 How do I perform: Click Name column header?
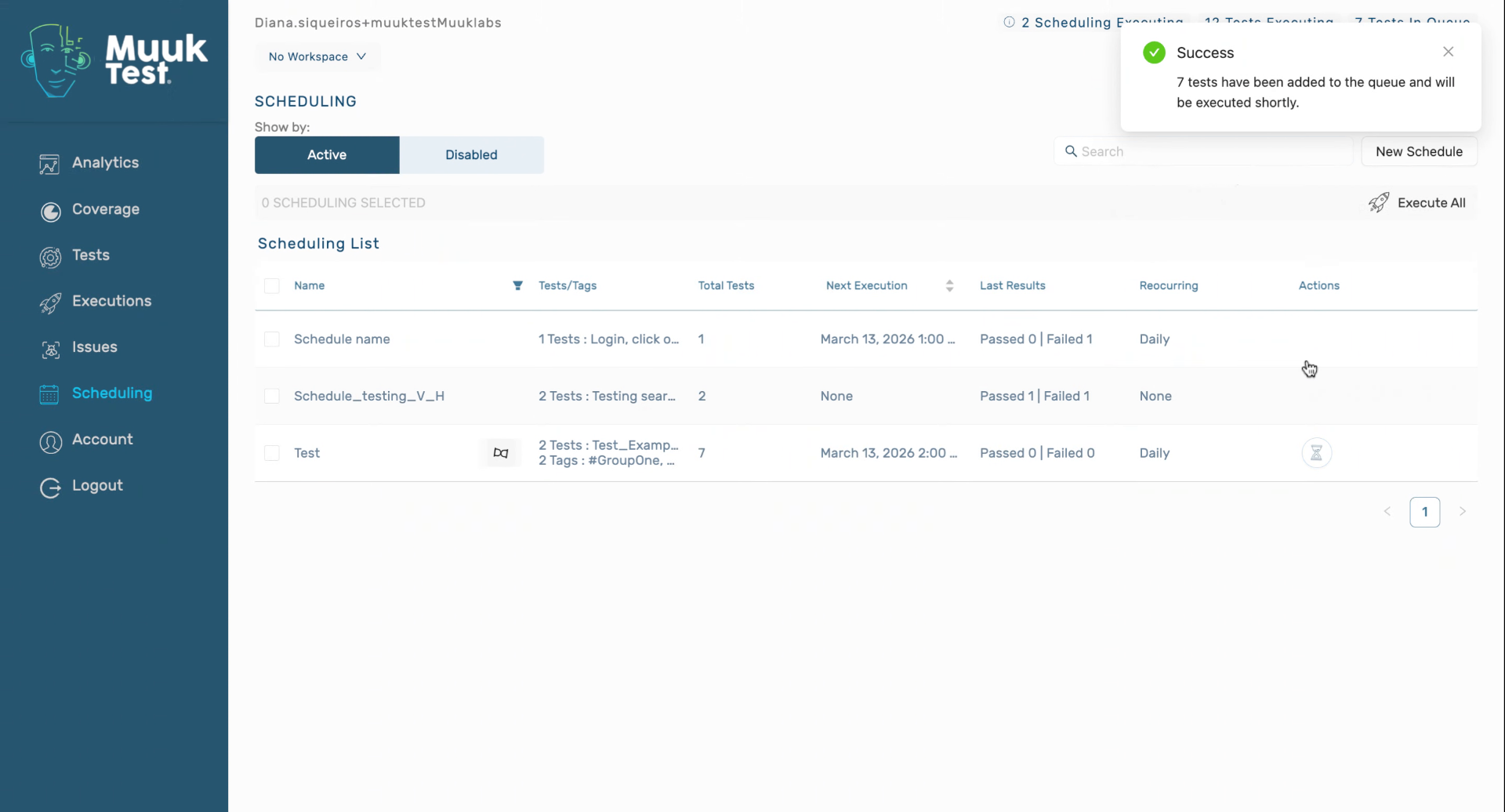[x=310, y=286]
